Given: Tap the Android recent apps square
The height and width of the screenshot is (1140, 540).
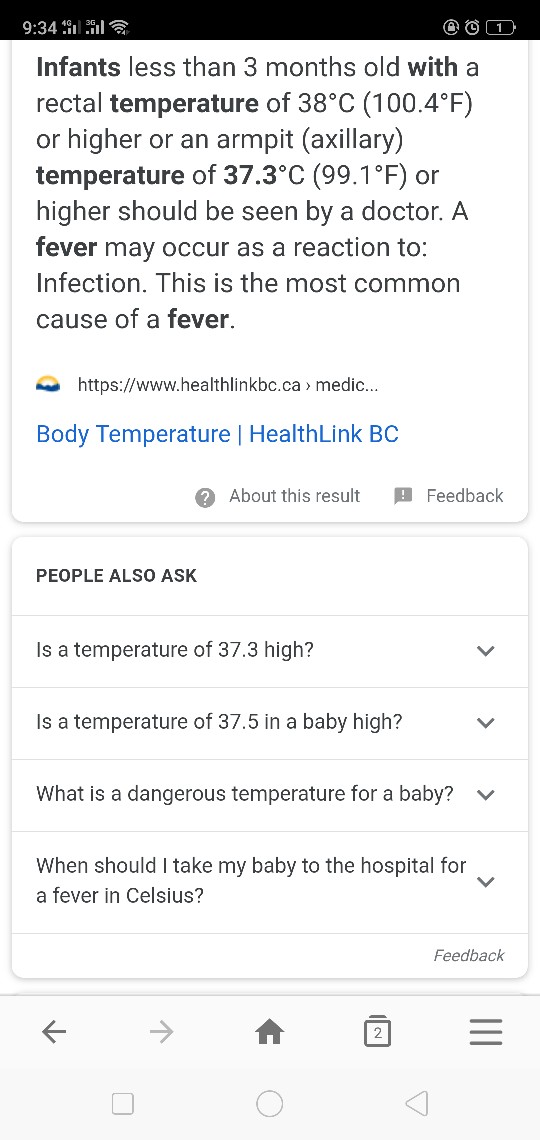Looking at the screenshot, I should [123, 1104].
